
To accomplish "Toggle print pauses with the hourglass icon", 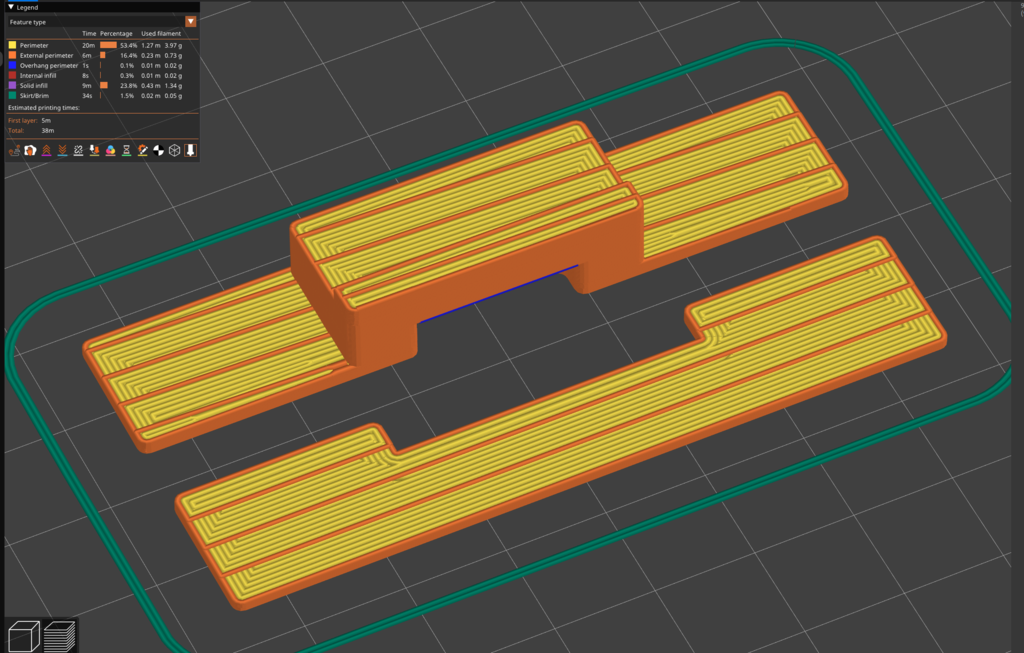I will point(126,150).
